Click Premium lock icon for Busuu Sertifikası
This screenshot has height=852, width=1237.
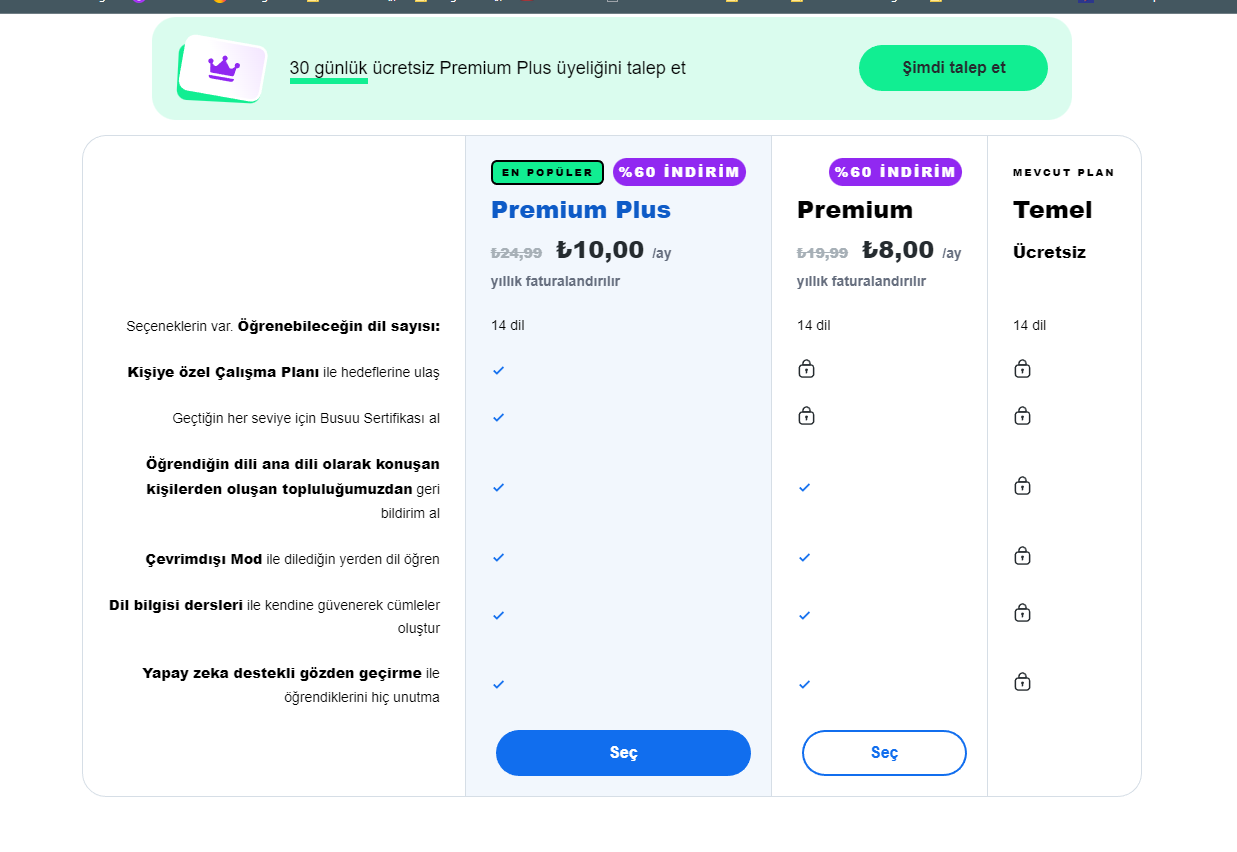coord(806,416)
